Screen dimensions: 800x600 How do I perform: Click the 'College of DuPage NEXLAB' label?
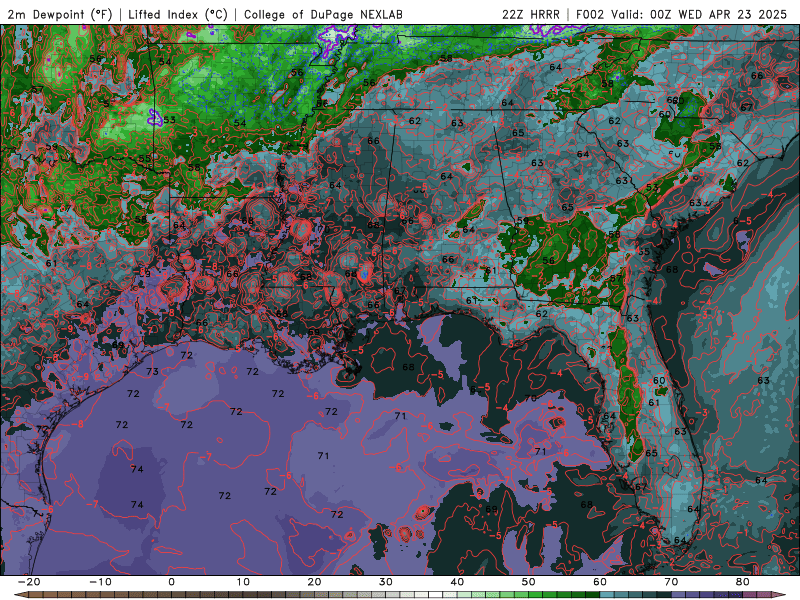pos(323,14)
